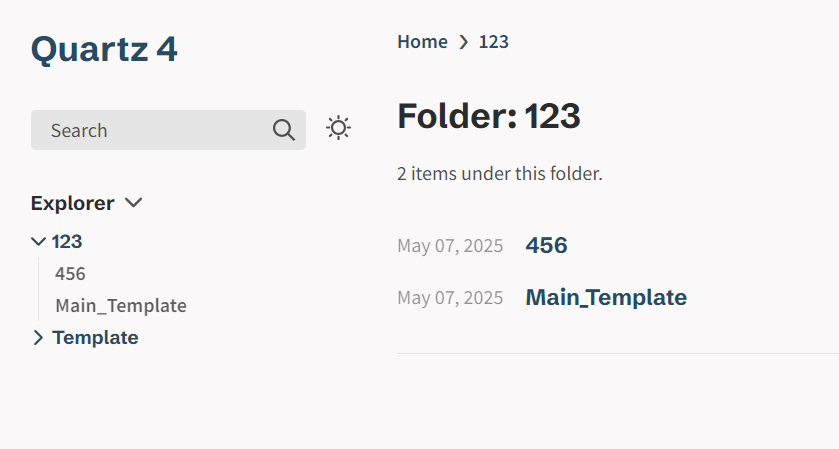Click the Quartz 4 site title
The height and width of the screenshot is (449, 839).
tap(104, 49)
